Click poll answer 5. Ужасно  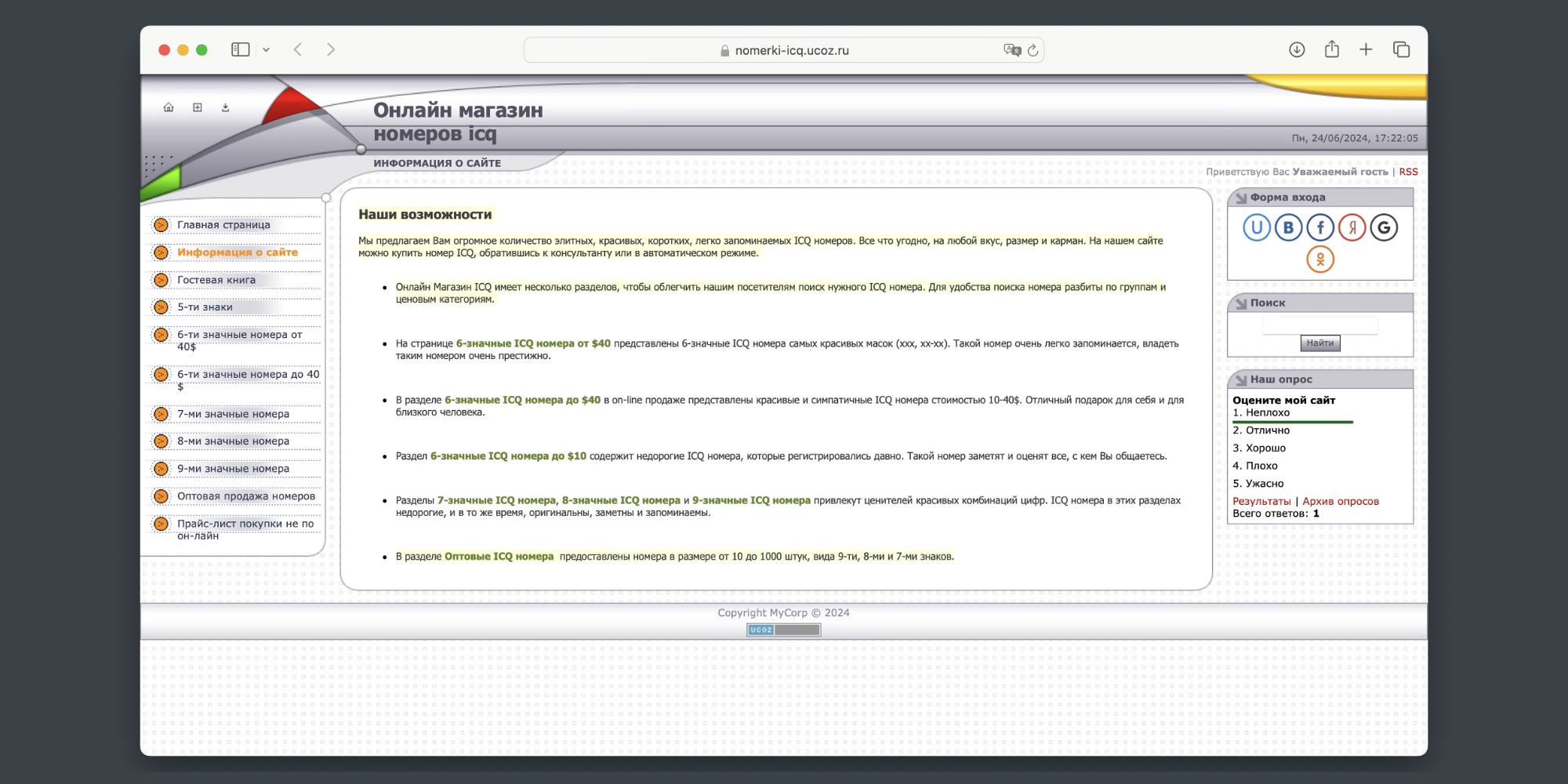click(1258, 484)
